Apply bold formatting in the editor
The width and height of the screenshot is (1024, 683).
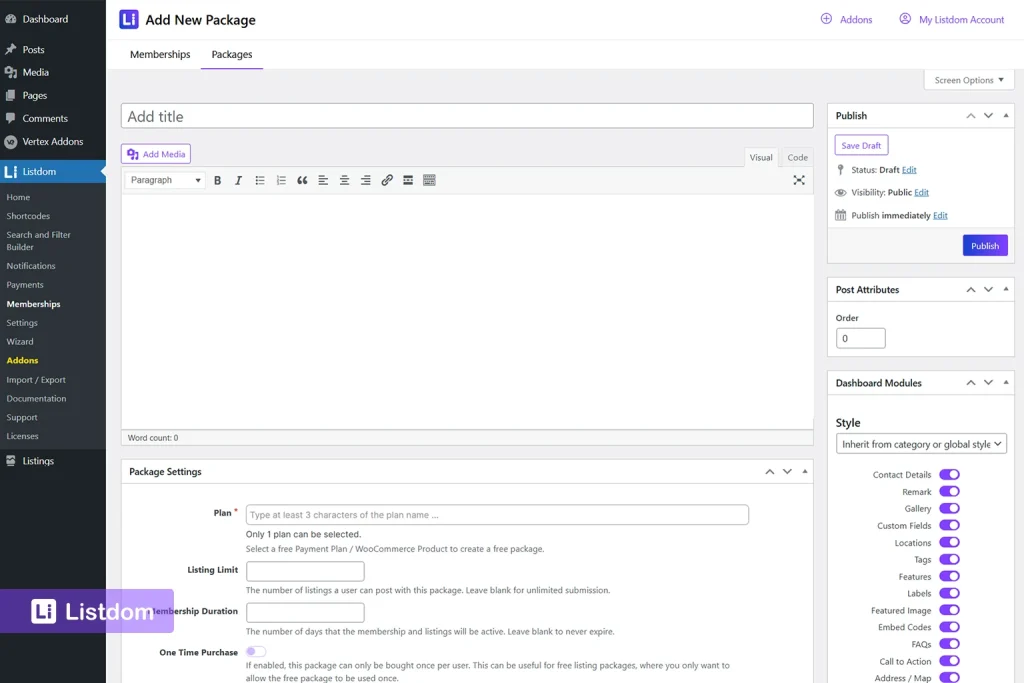pos(217,180)
